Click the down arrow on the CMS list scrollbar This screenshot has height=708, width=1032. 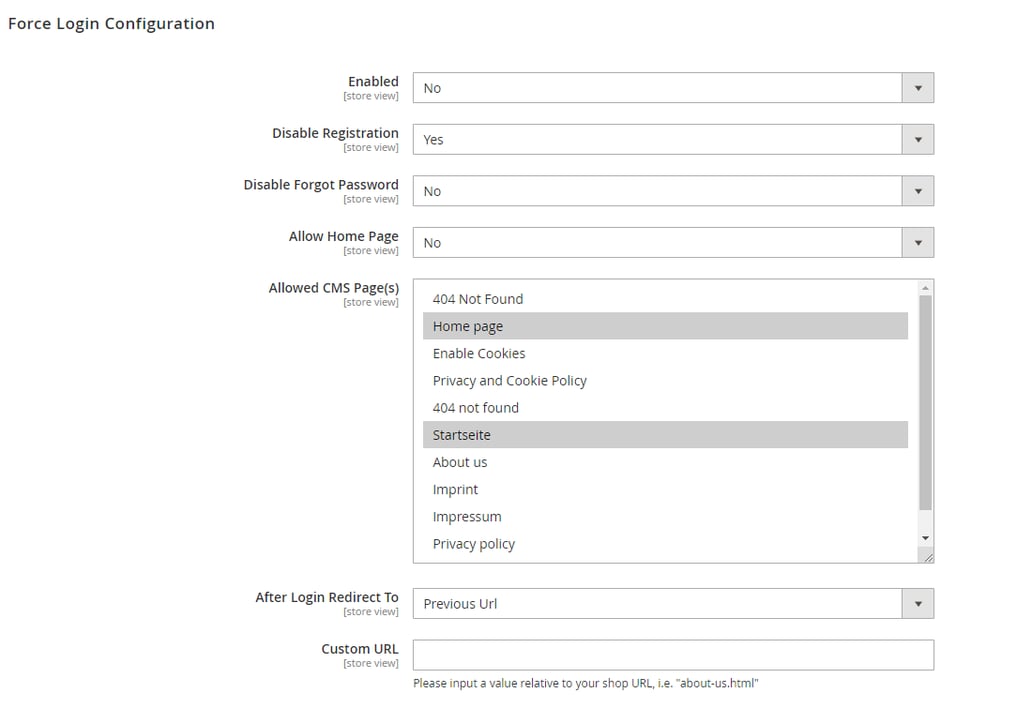click(924, 537)
